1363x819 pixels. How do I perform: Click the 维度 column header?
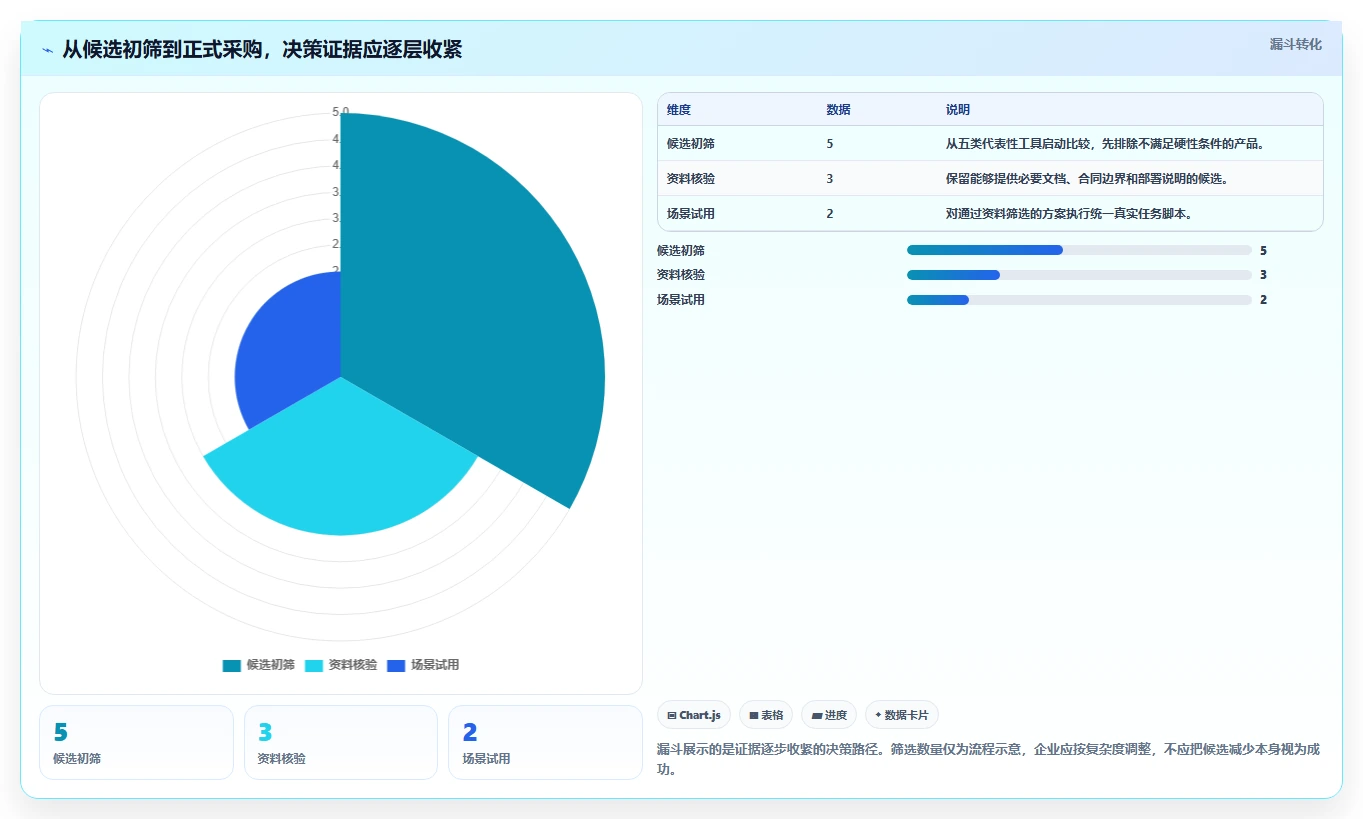679,110
